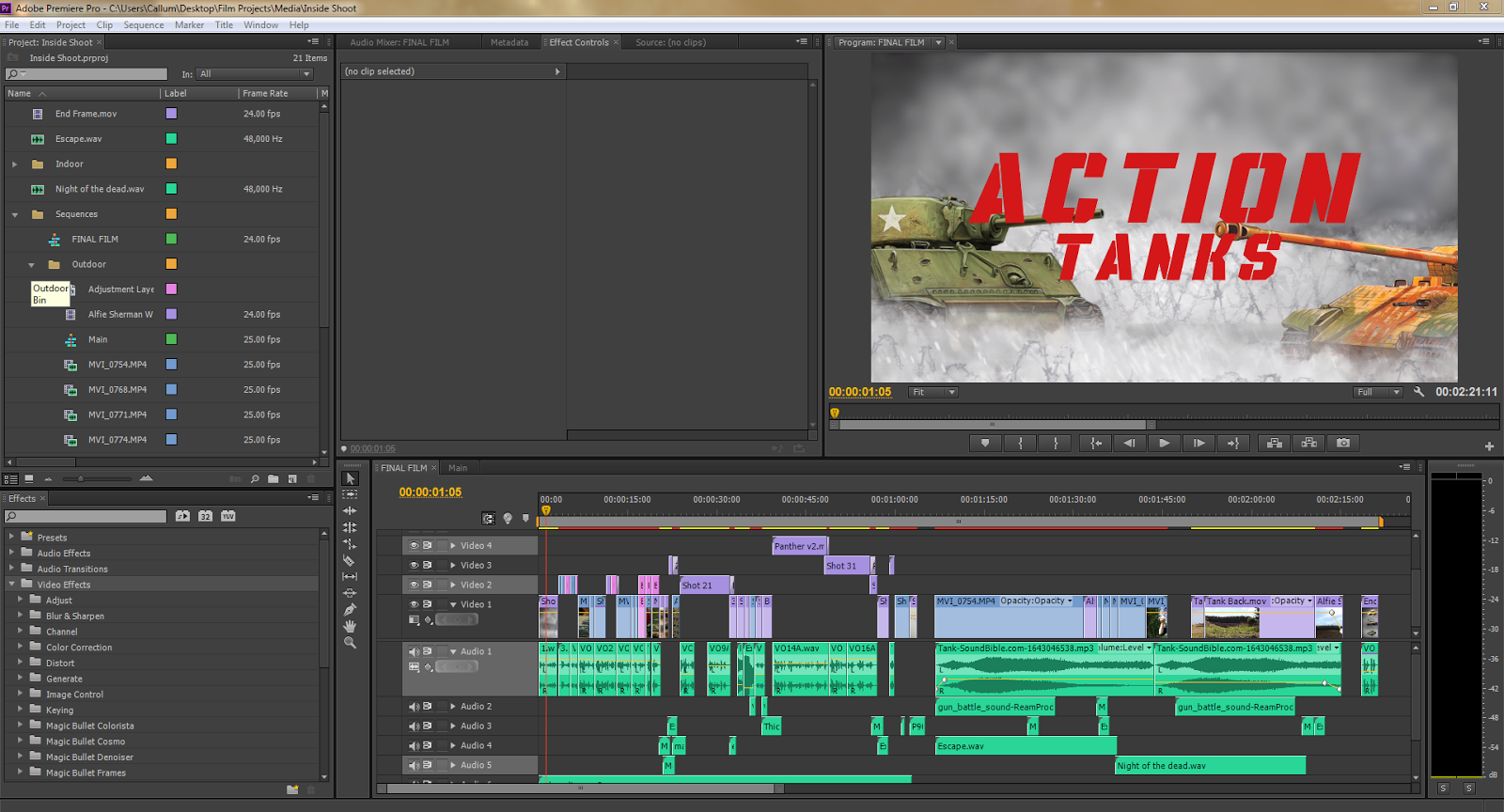Toggle visibility of the Video 2 track
Viewport: 1504px width, 812px height.
click(414, 585)
